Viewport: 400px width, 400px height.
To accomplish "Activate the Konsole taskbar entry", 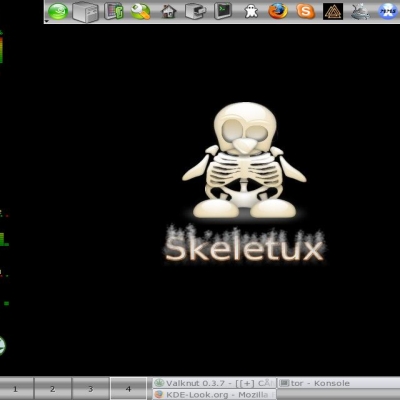I will coord(338,383).
